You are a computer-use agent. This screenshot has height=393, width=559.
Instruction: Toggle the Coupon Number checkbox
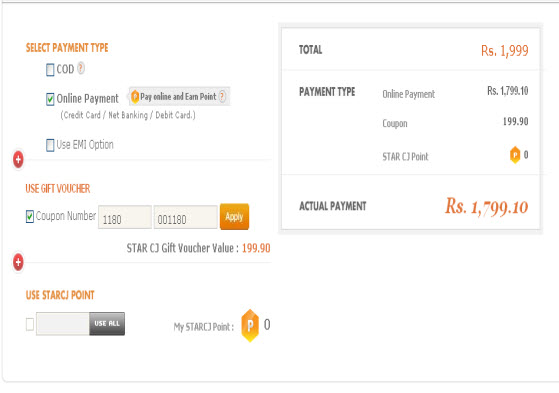pyautogui.click(x=30, y=216)
